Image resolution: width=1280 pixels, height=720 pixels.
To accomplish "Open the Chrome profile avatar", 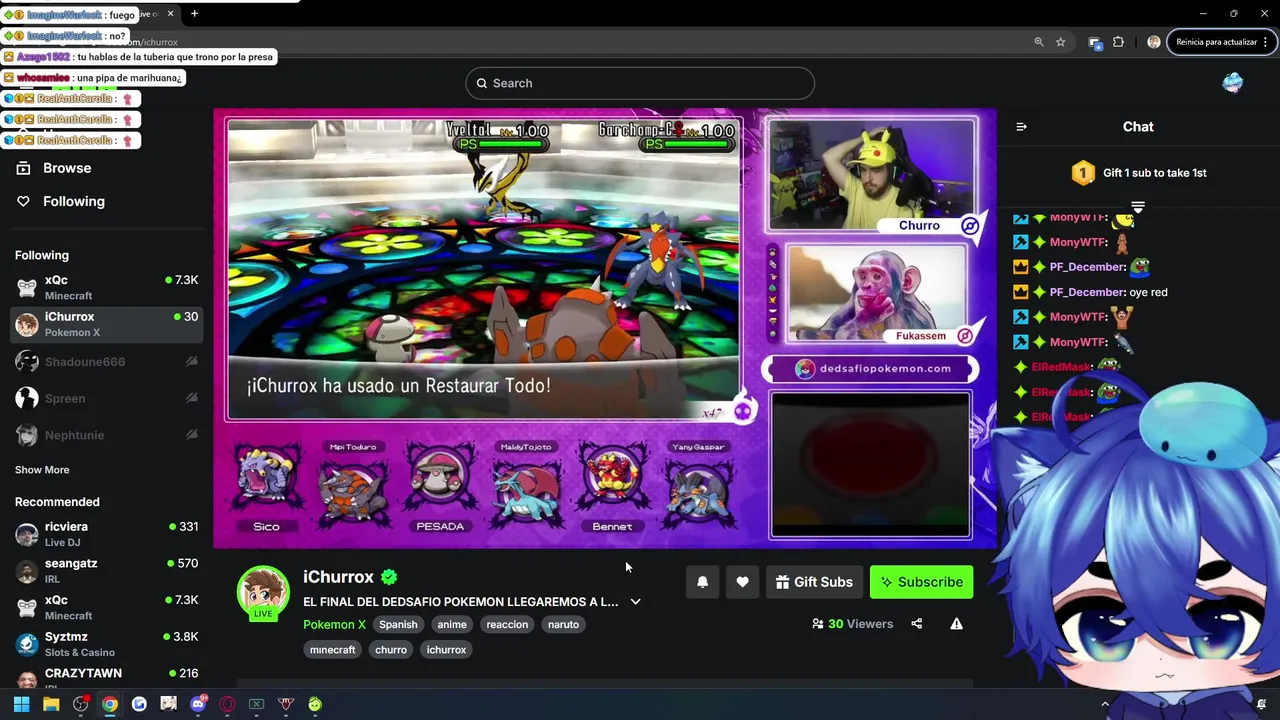I will 1154,42.
